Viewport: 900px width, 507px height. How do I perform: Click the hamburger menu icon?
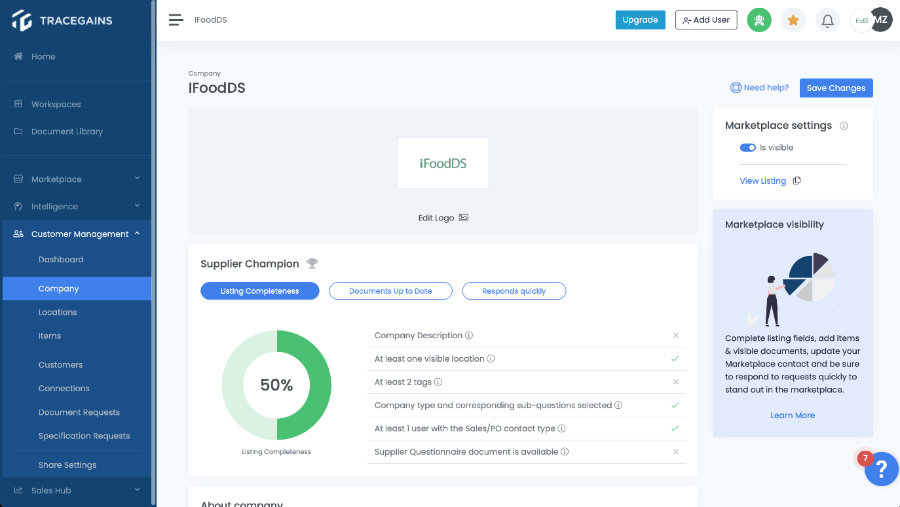[176, 20]
